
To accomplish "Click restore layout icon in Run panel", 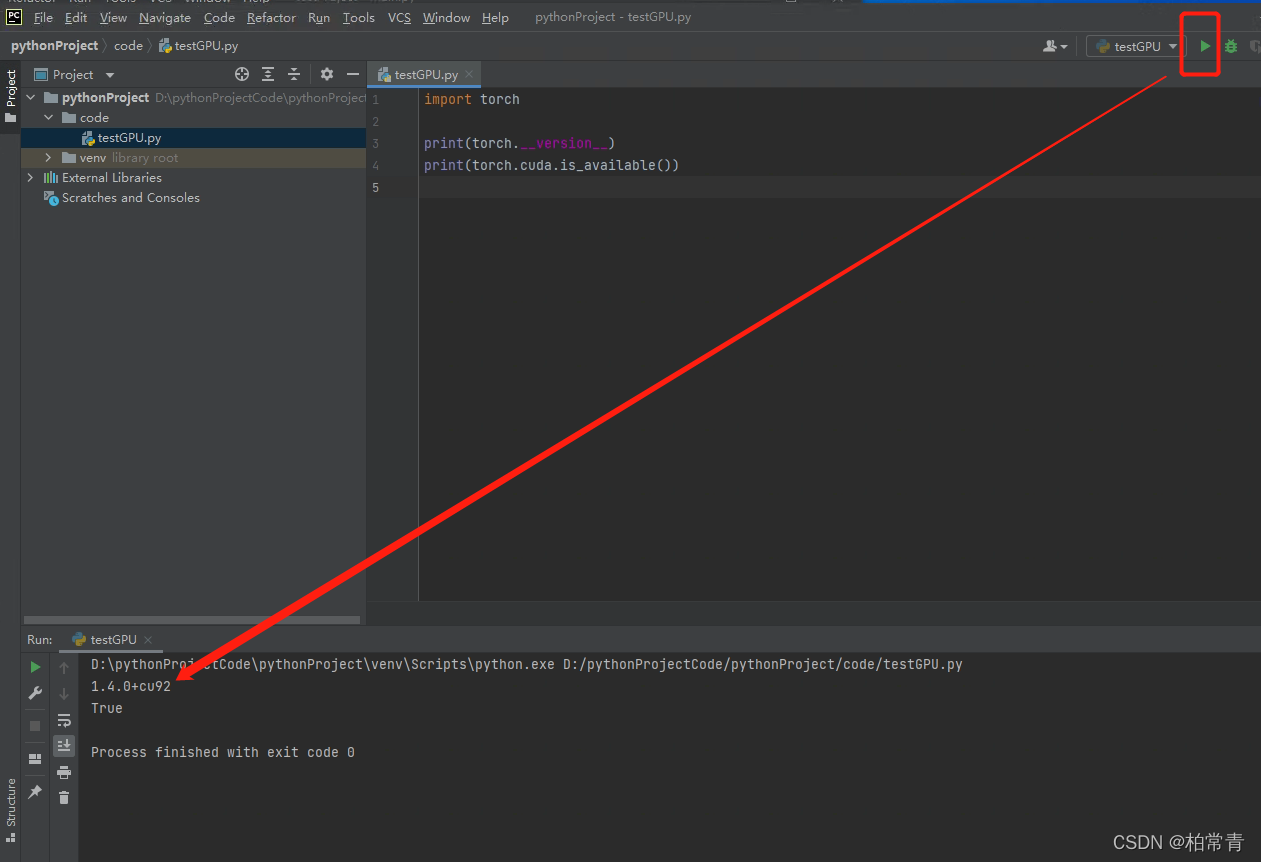I will 35,759.
